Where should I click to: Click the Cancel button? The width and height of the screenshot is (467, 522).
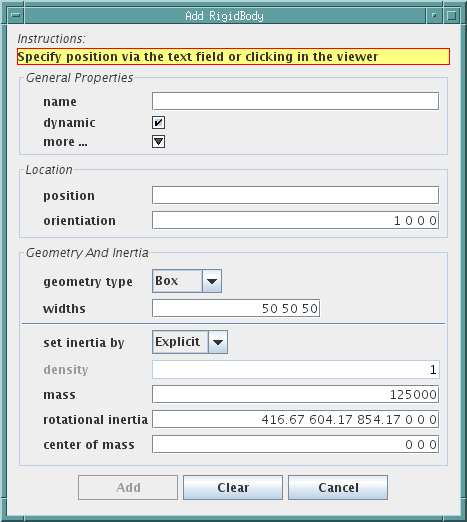coord(338,487)
